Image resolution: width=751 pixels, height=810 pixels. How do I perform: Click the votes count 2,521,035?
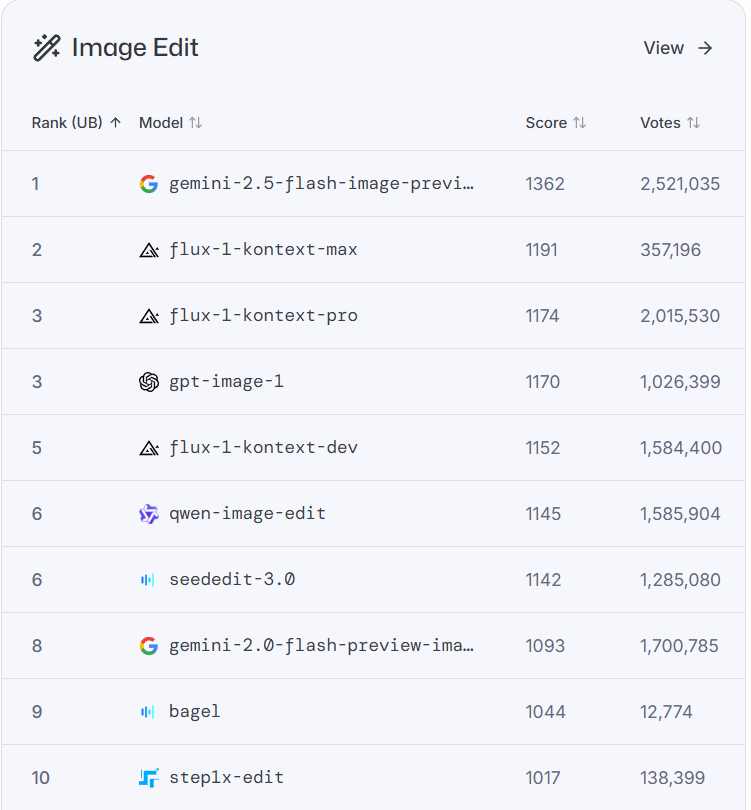[x=680, y=184]
